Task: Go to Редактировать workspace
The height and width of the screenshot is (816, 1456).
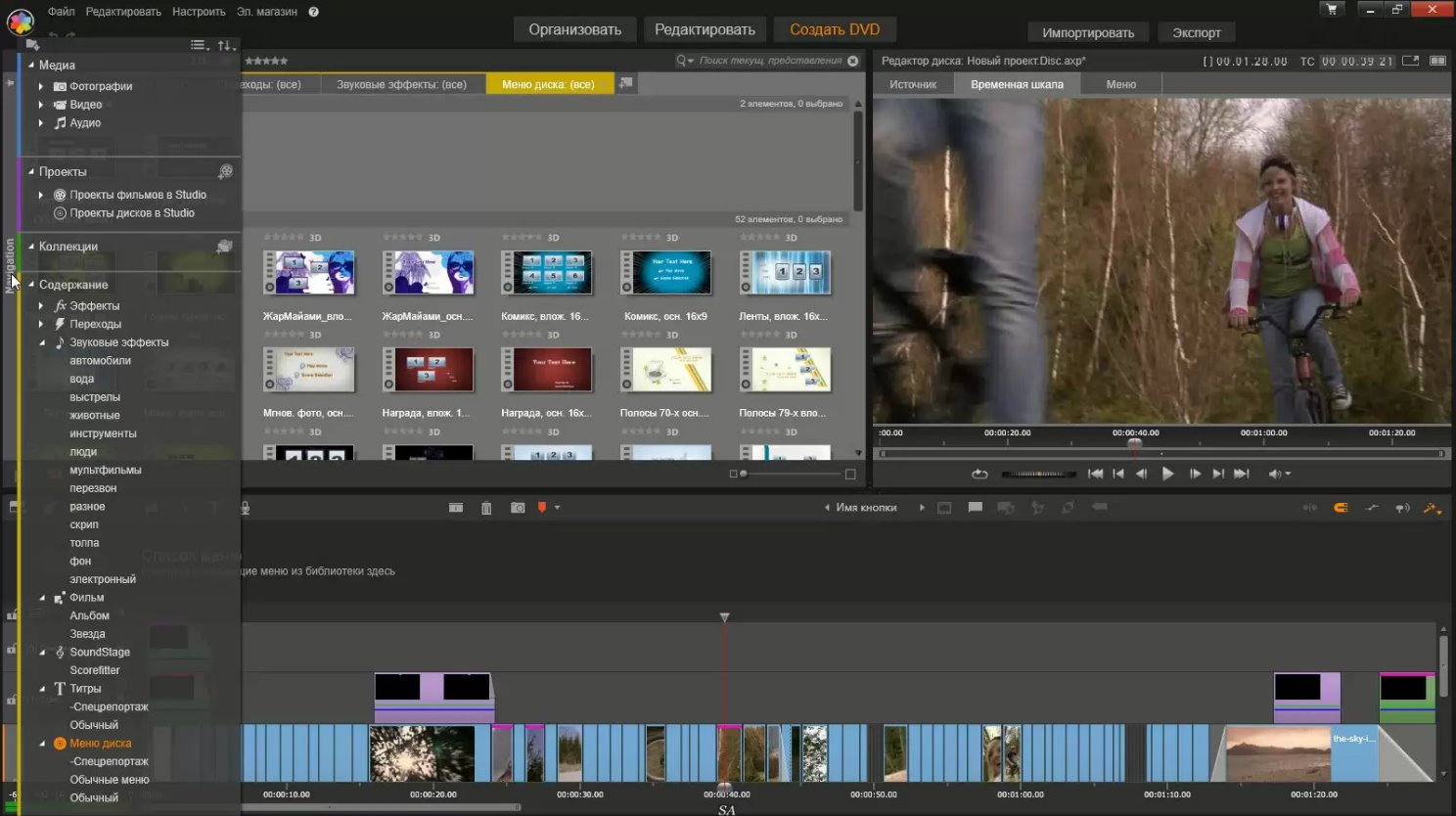Action: coord(705,29)
